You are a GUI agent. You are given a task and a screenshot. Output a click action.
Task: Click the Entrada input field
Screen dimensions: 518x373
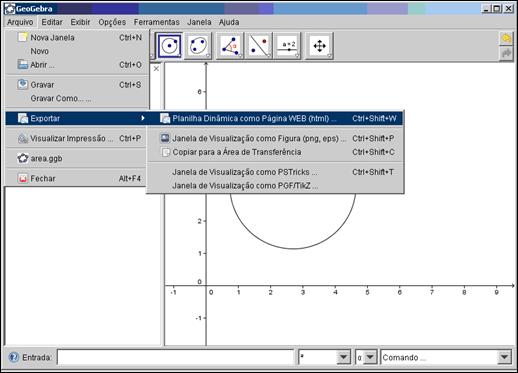coord(175,357)
